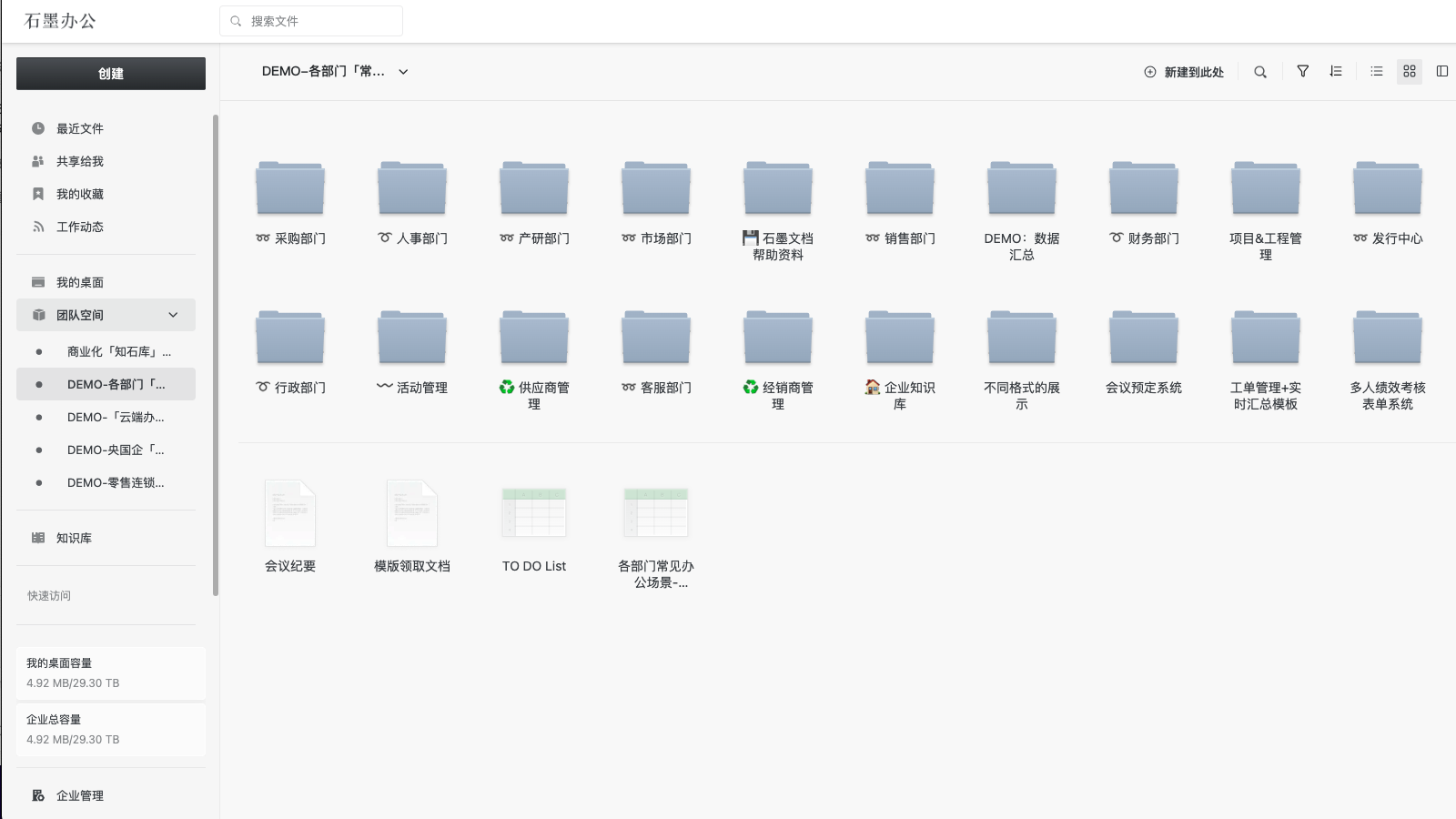
Task: Focus the 搜索文件 search field
Action: pos(311,21)
